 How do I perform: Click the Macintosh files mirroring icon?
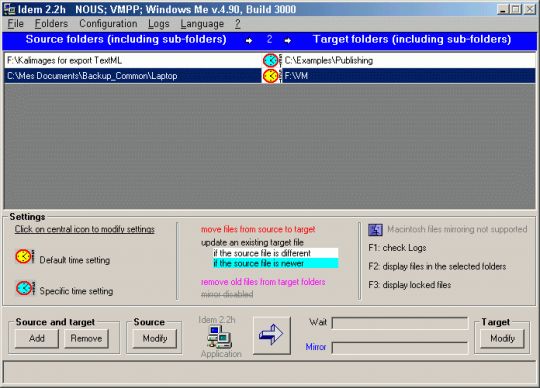375,230
